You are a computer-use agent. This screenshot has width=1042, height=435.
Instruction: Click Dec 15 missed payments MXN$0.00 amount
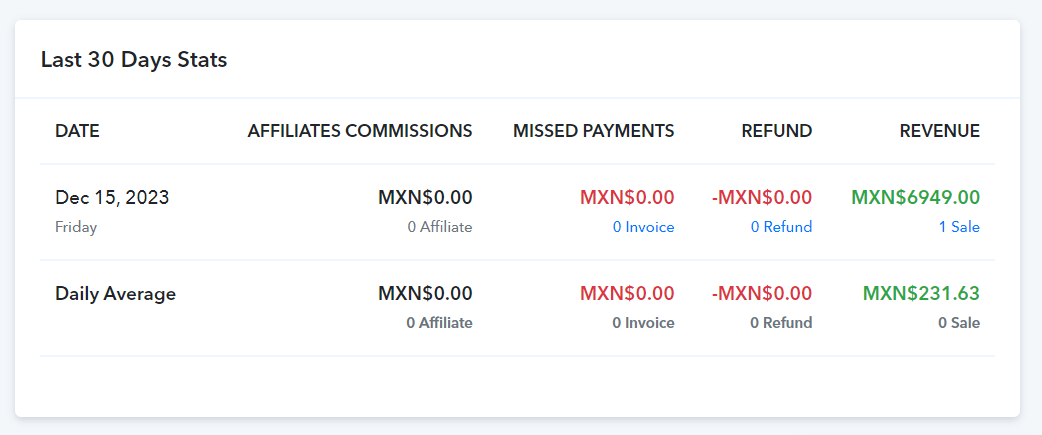[x=627, y=197]
